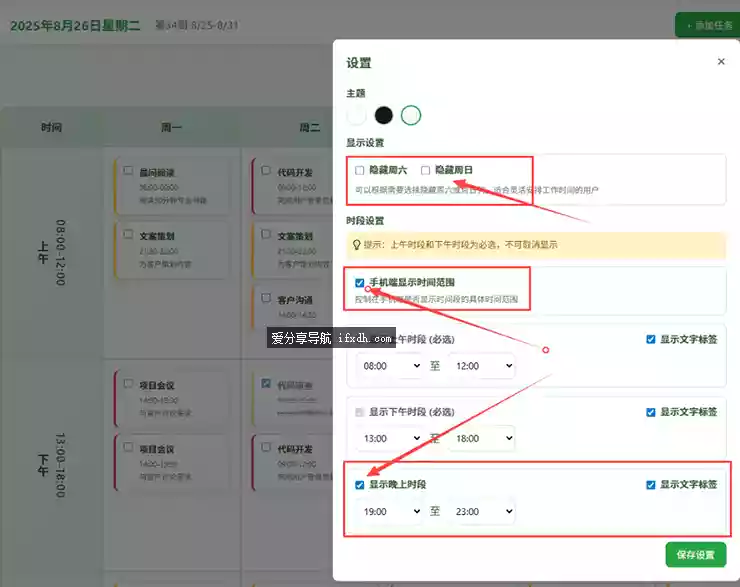
Task: Enable the 隐藏周六 checkbox
Action: click(360, 170)
